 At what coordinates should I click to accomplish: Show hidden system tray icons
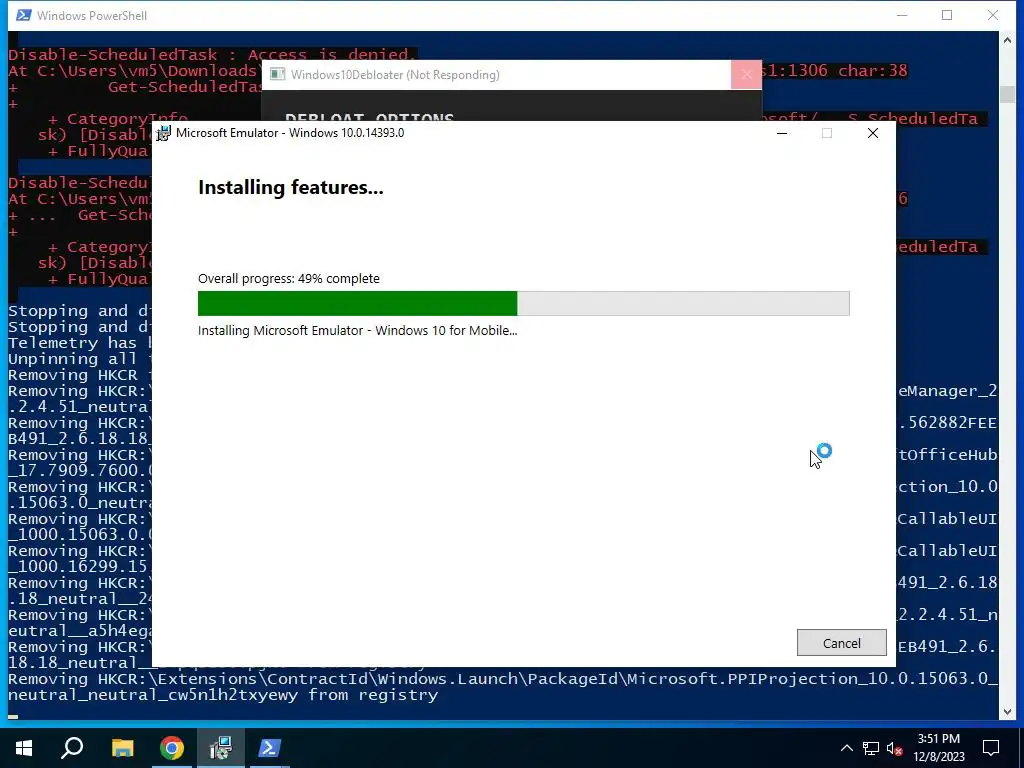846,748
